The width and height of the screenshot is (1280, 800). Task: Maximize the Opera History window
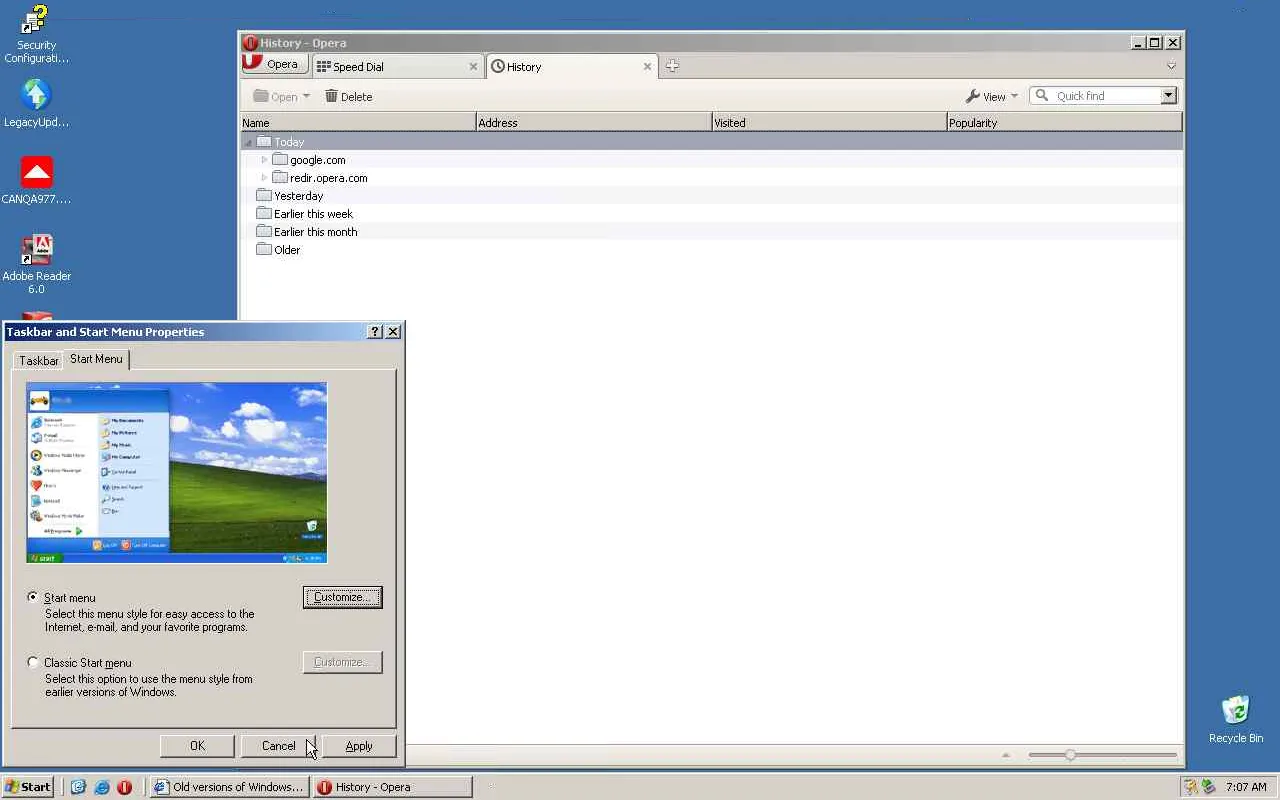point(1155,43)
